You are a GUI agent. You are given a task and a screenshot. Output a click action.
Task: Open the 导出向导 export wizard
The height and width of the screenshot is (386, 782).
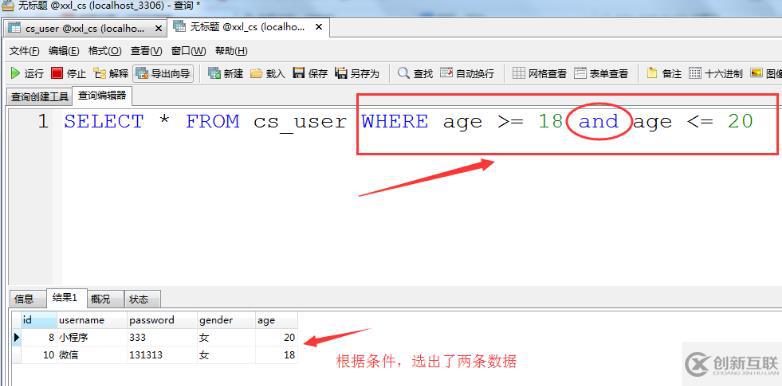click(x=163, y=73)
